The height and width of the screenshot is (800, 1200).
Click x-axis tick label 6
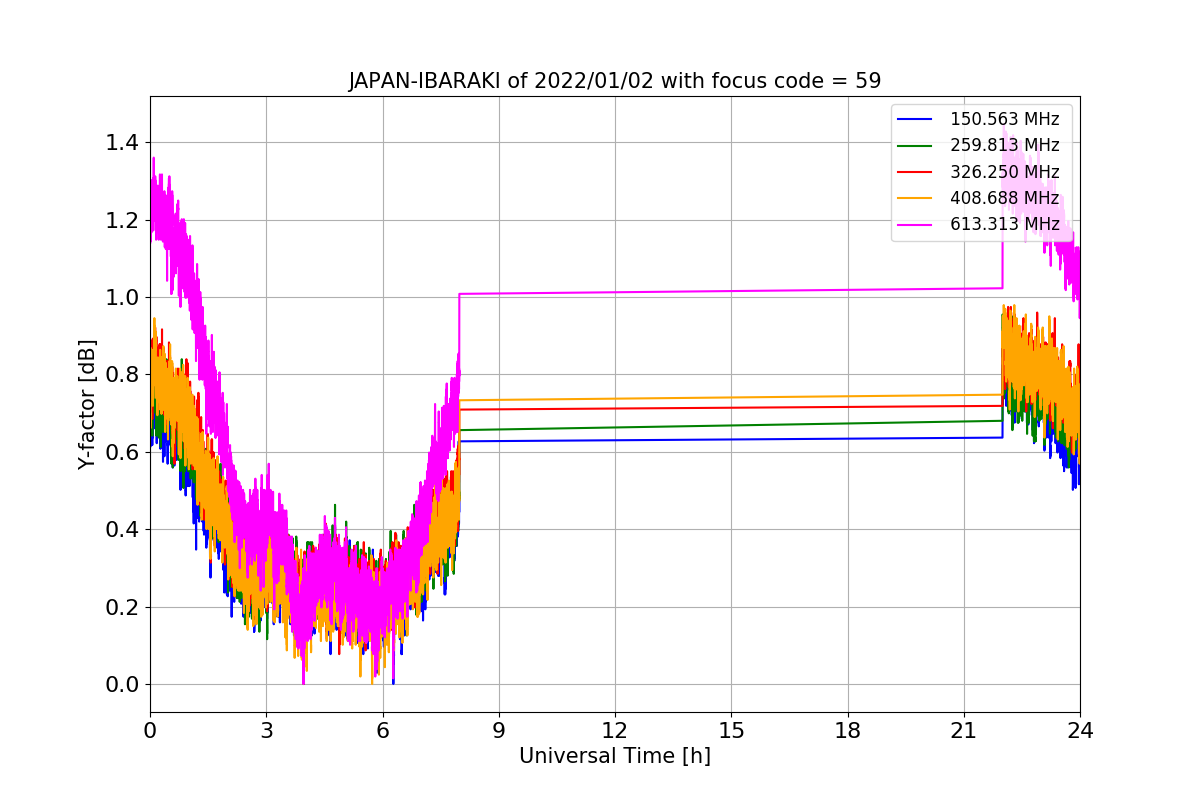point(383,730)
